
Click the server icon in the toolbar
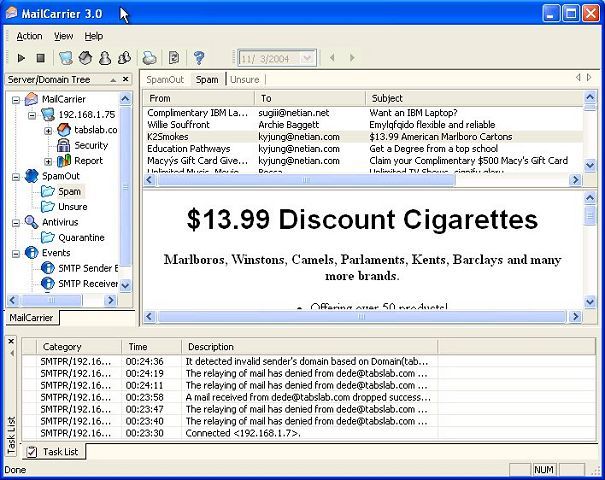point(66,58)
